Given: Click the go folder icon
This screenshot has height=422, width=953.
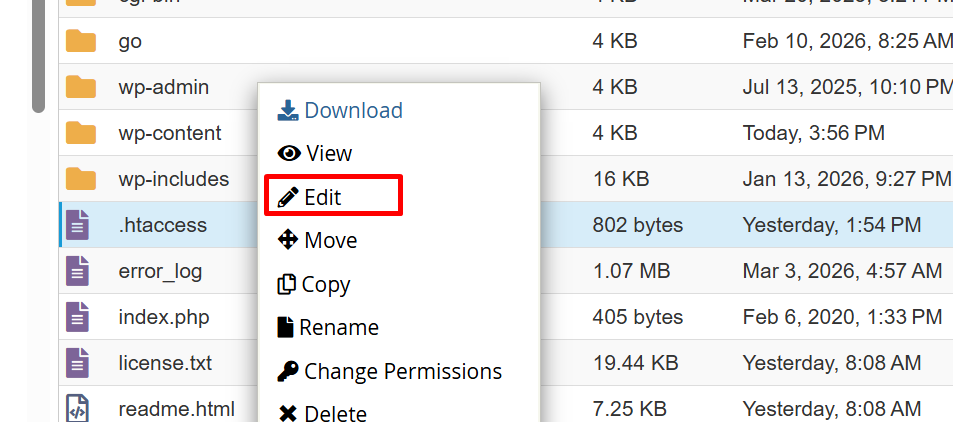Looking at the screenshot, I should tap(80, 41).
